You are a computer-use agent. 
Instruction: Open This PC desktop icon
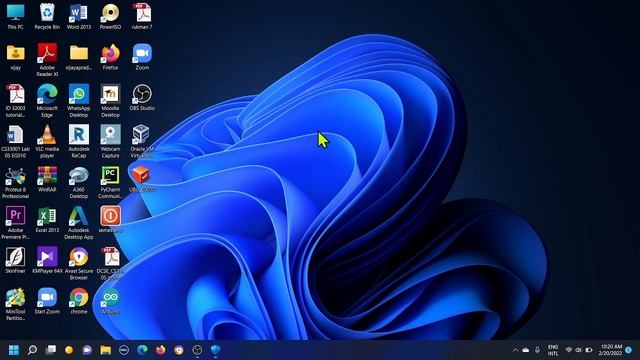16,16
